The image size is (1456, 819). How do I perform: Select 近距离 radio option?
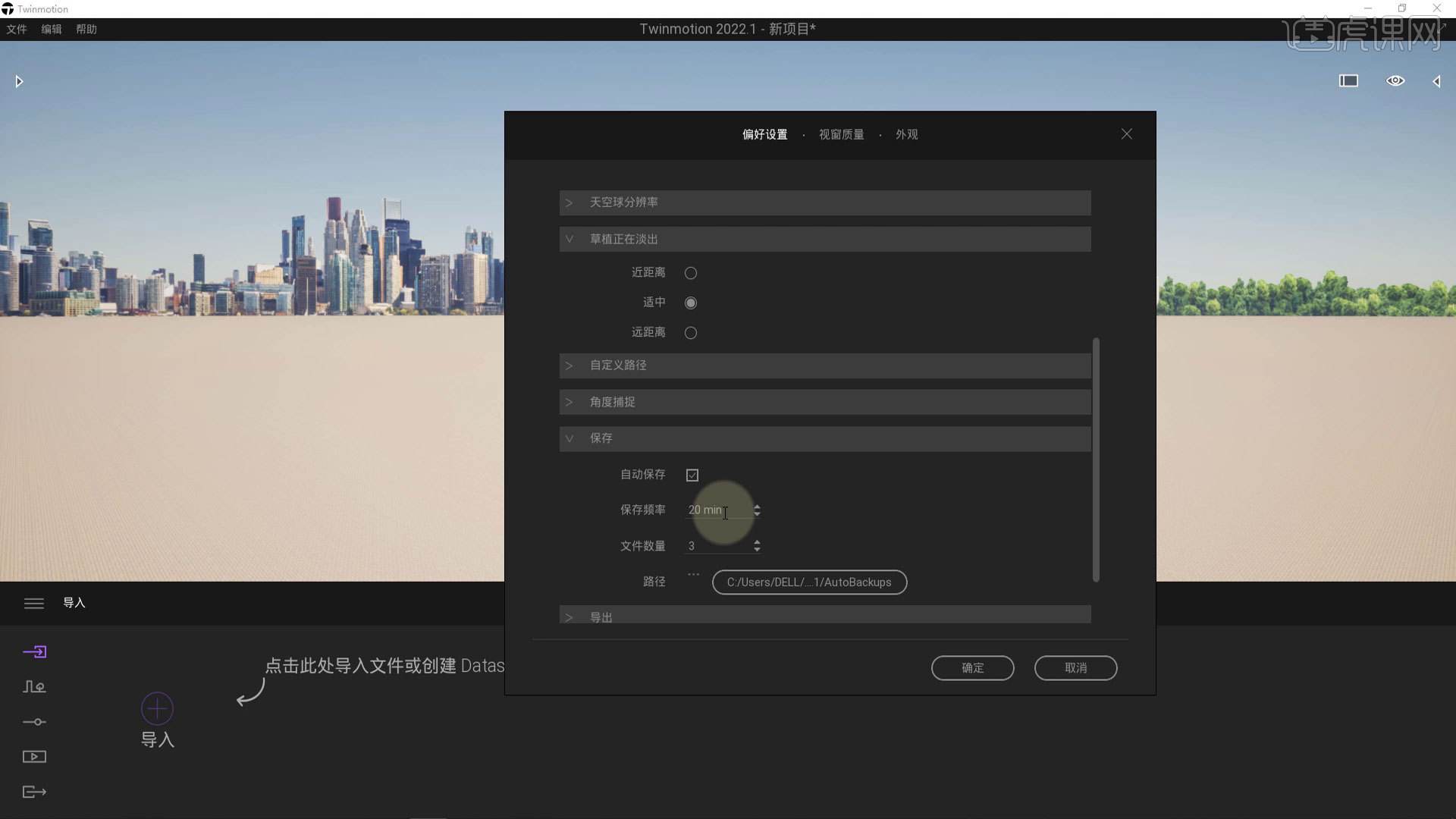pos(691,273)
